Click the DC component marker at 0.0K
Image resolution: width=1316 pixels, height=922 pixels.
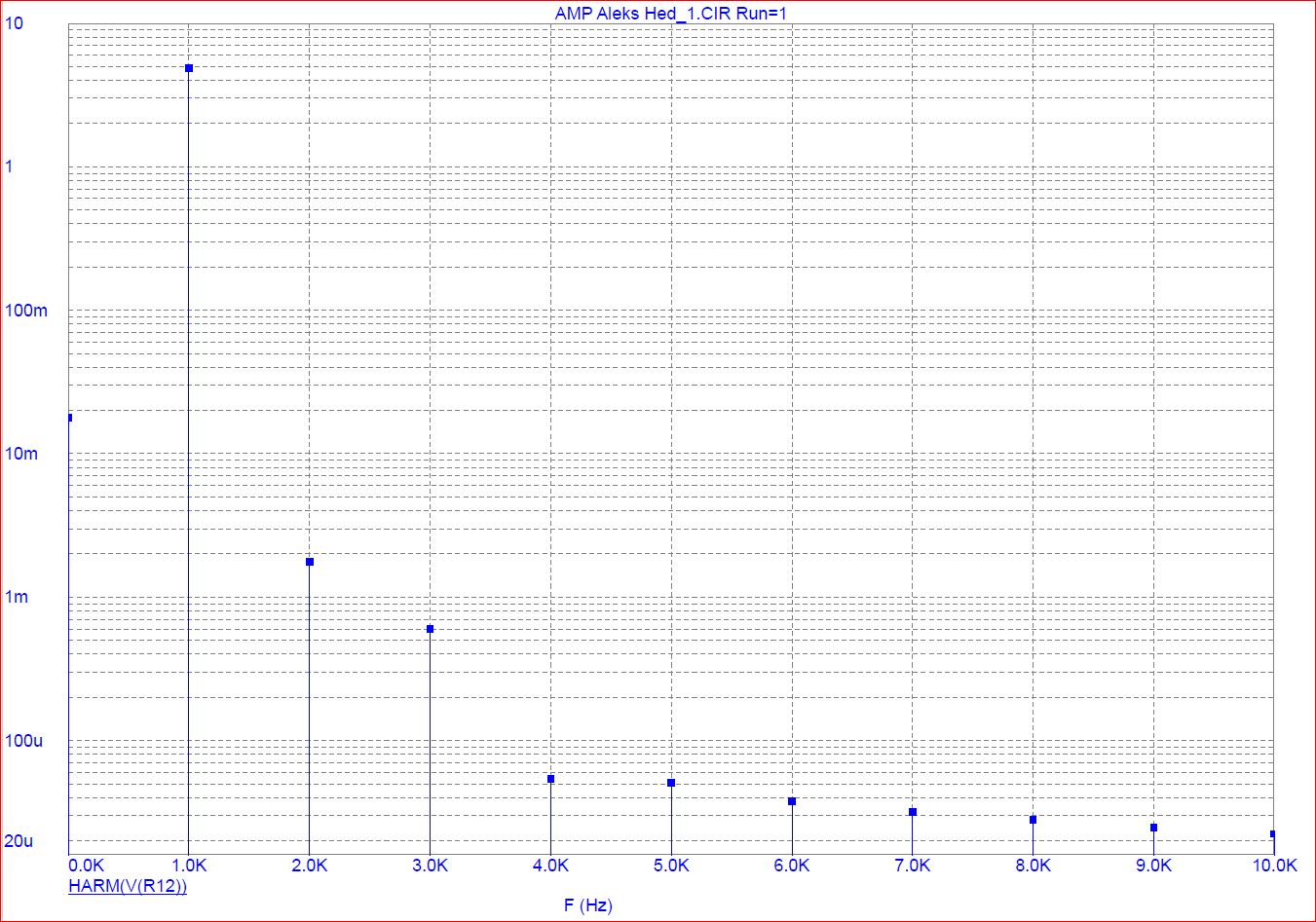[x=69, y=418]
